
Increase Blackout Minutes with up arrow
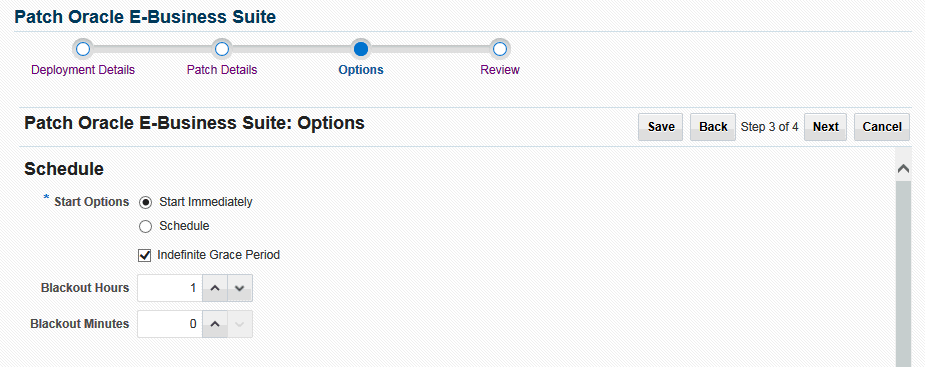click(x=215, y=324)
